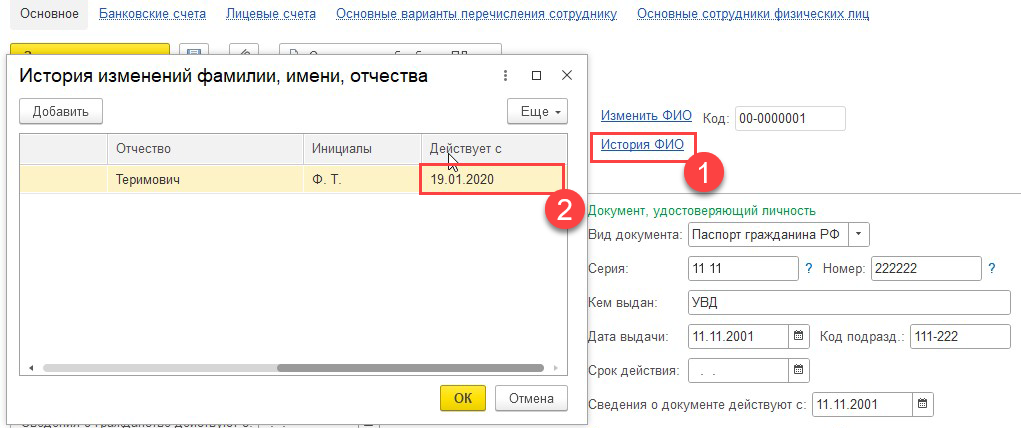Maximize the name history dialog window

pos(536,76)
